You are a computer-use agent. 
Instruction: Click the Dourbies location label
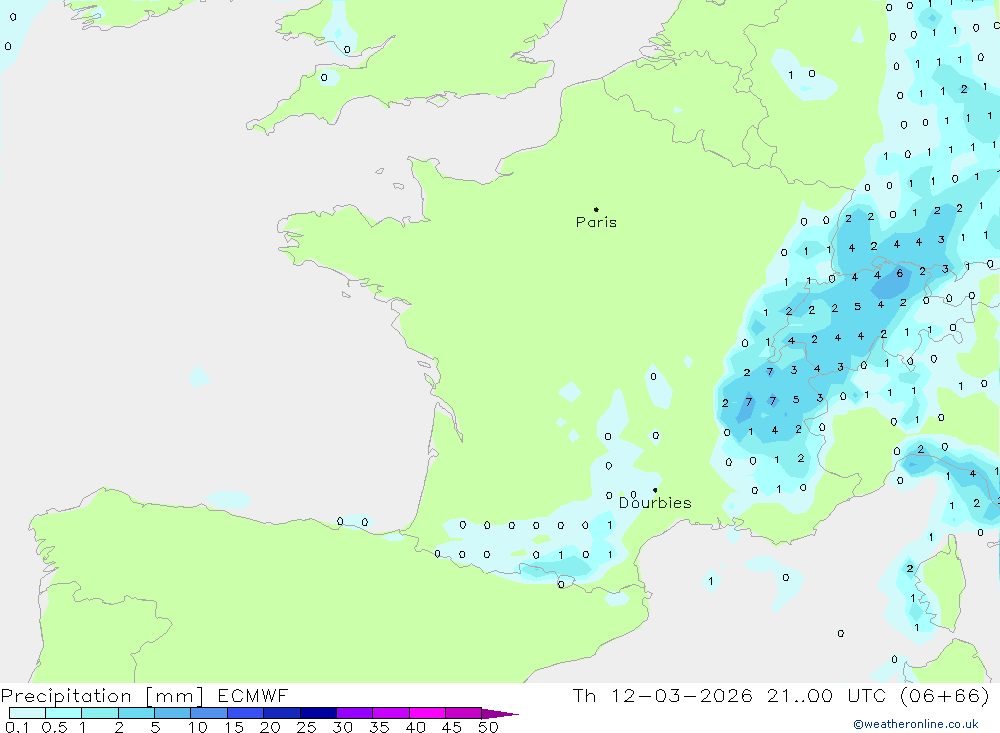[655, 503]
